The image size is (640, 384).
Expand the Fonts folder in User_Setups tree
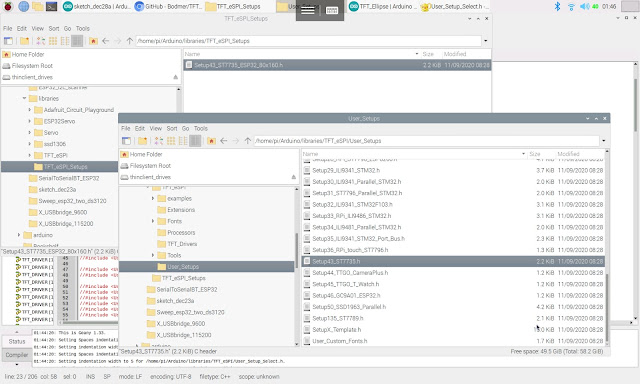pyautogui.click(x=153, y=221)
